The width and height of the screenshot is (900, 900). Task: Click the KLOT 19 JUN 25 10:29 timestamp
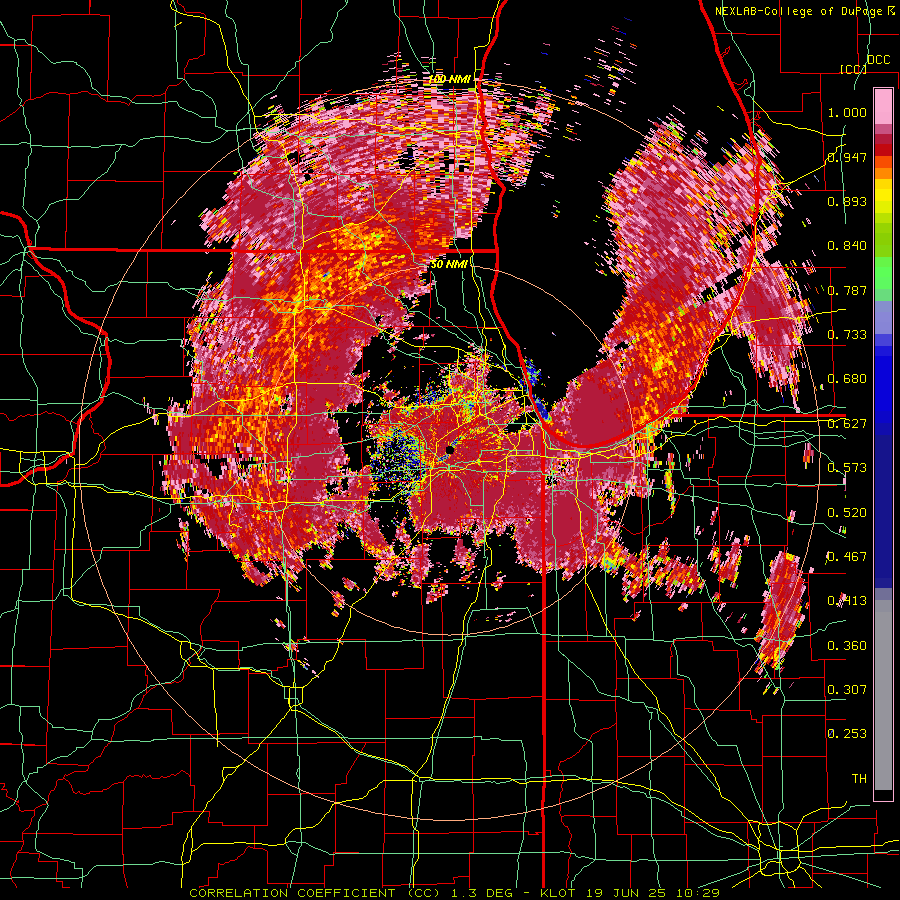pyautogui.click(x=630, y=893)
